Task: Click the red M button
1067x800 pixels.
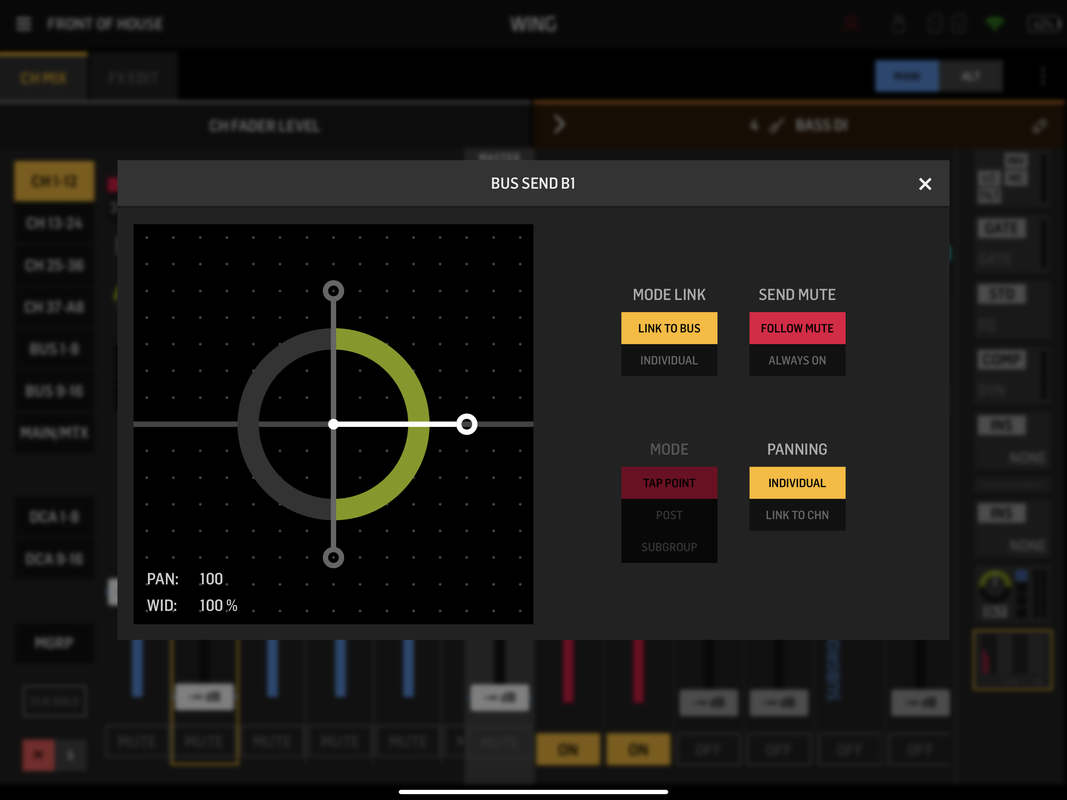Action: pos(39,754)
